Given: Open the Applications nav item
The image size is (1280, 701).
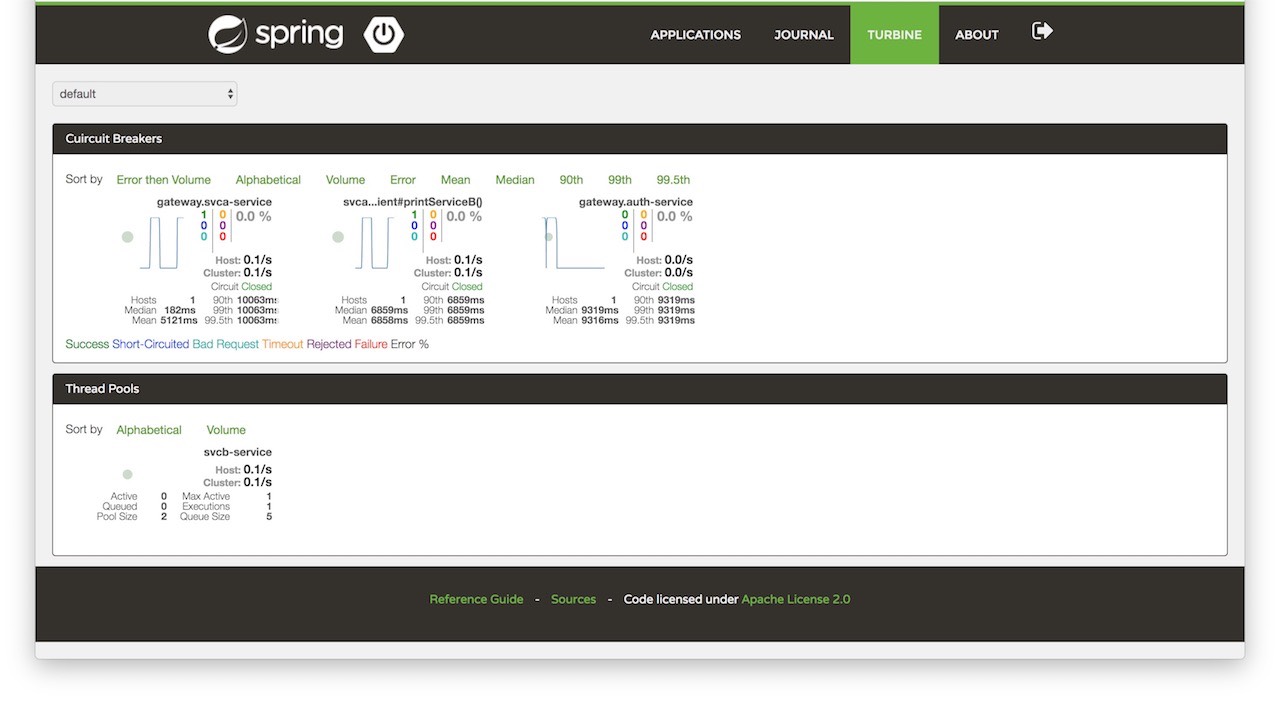Looking at the screenshot, I should [695, 34].
